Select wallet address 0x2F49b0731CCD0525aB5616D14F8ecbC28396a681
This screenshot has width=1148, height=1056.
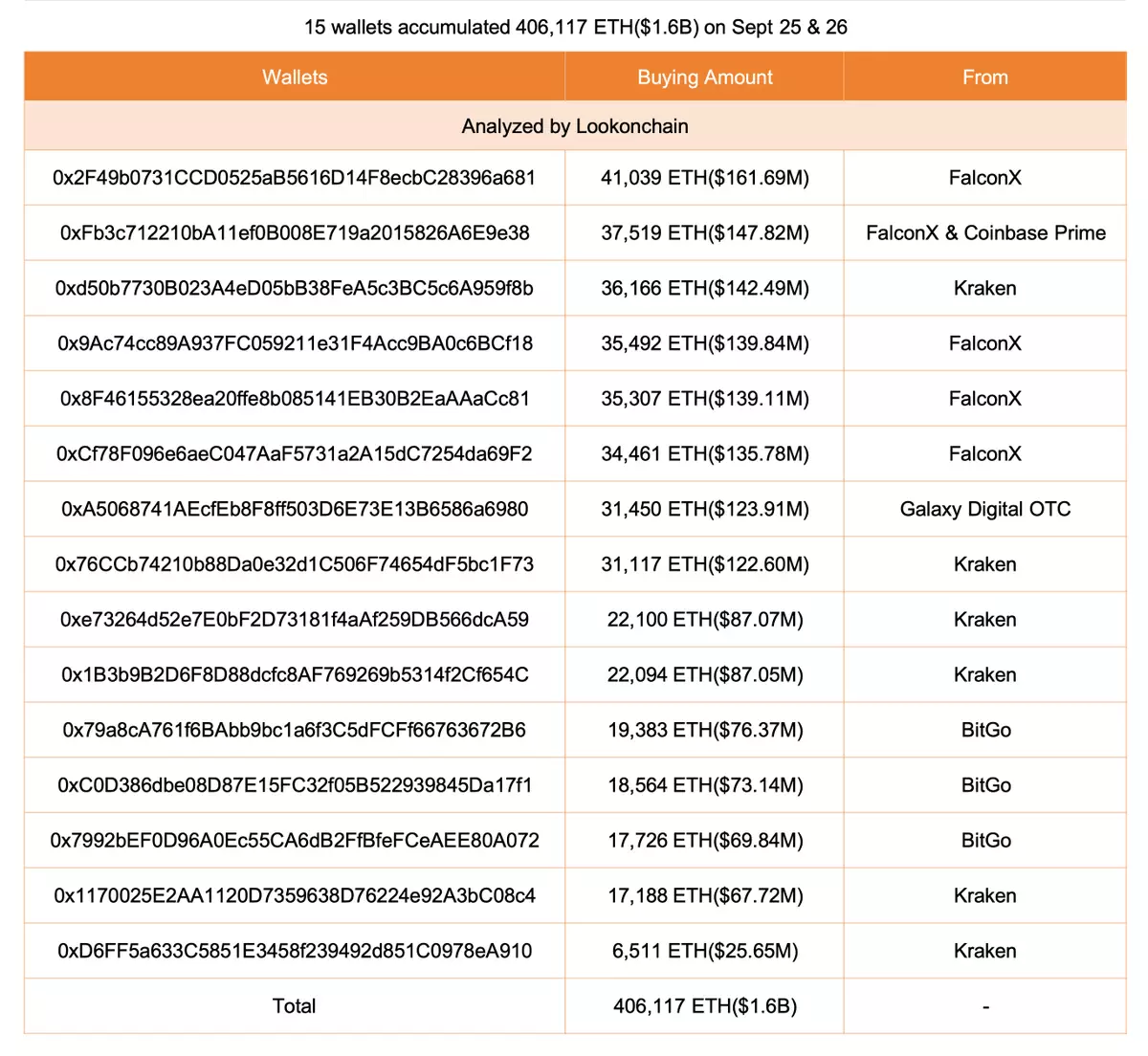pyautogui.click(x=295, y=178)
